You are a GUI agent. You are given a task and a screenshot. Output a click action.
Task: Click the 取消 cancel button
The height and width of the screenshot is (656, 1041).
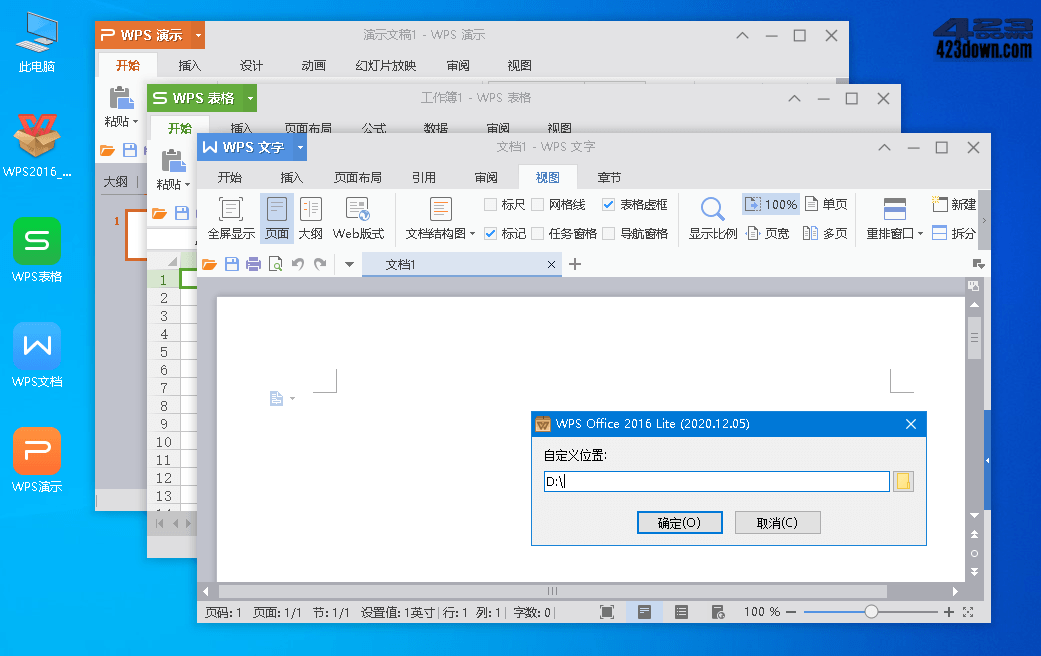click(x=778, y=522)
